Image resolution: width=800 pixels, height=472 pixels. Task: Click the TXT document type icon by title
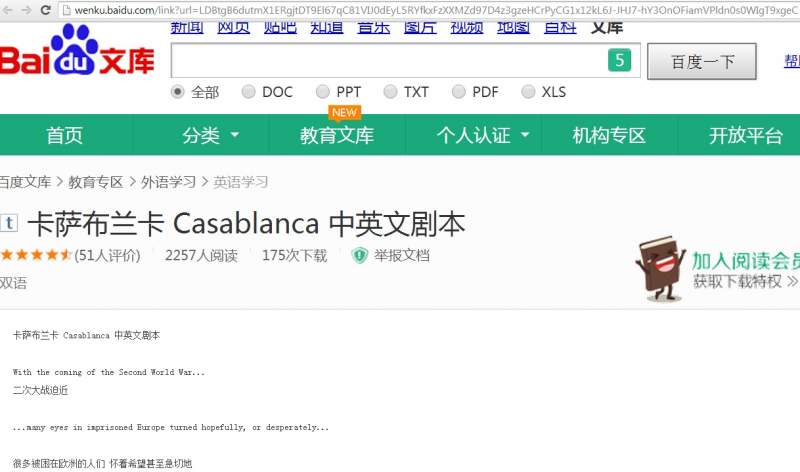pos(9,223)
